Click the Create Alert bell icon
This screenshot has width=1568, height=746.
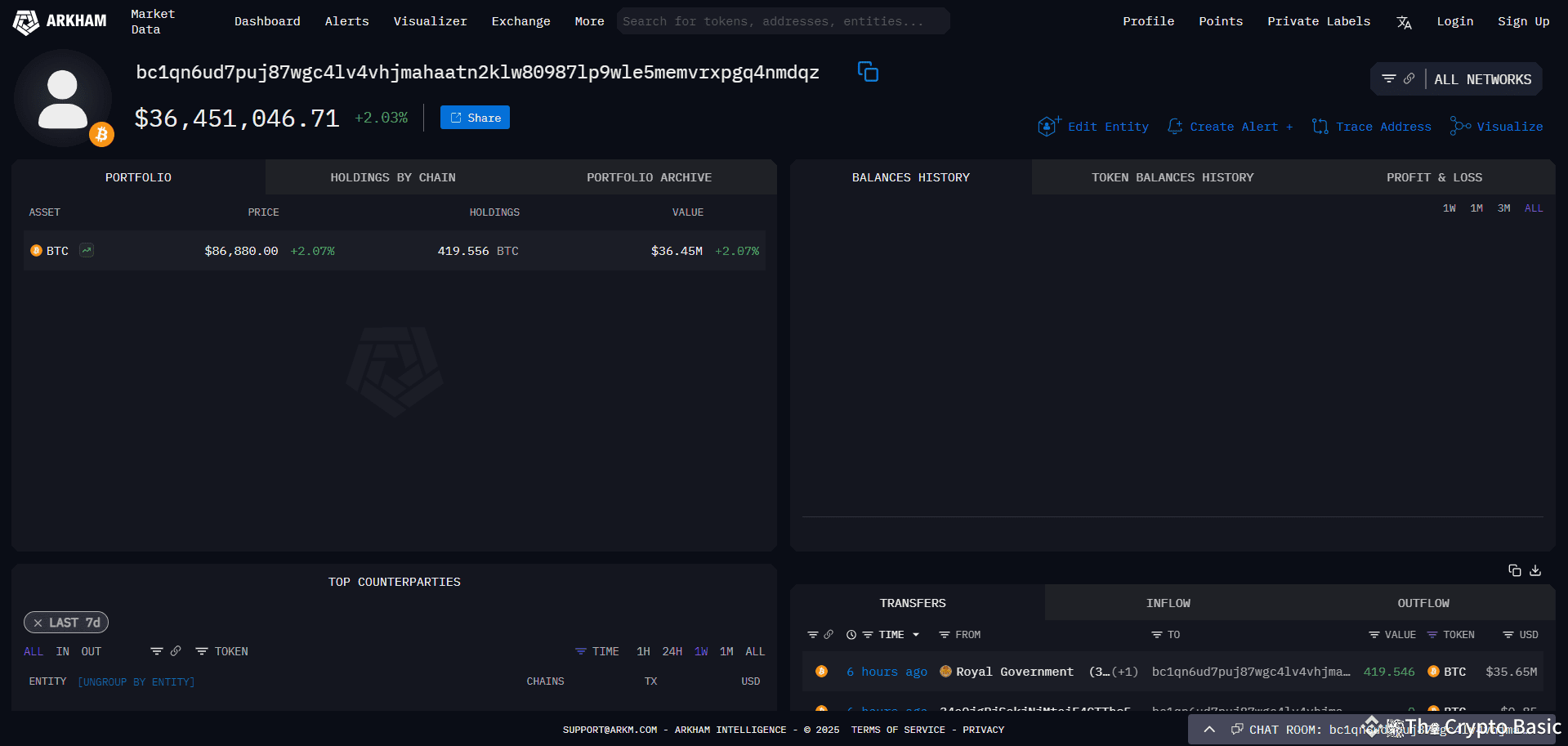(x=1175, y=126)
